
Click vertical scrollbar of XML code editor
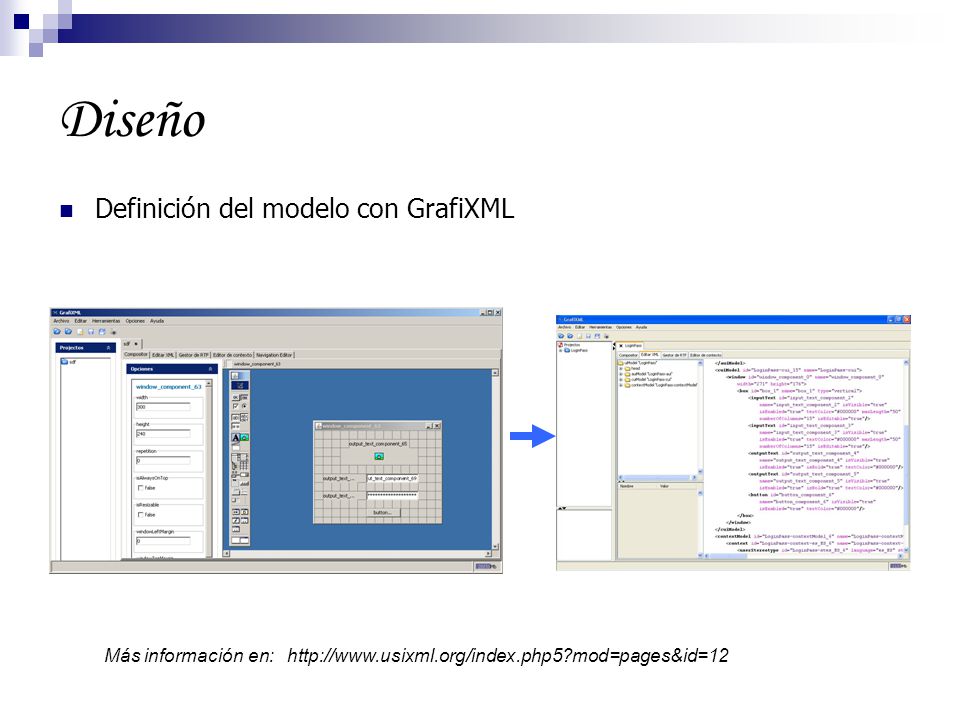pyautogui.click(x=906, y=457)
